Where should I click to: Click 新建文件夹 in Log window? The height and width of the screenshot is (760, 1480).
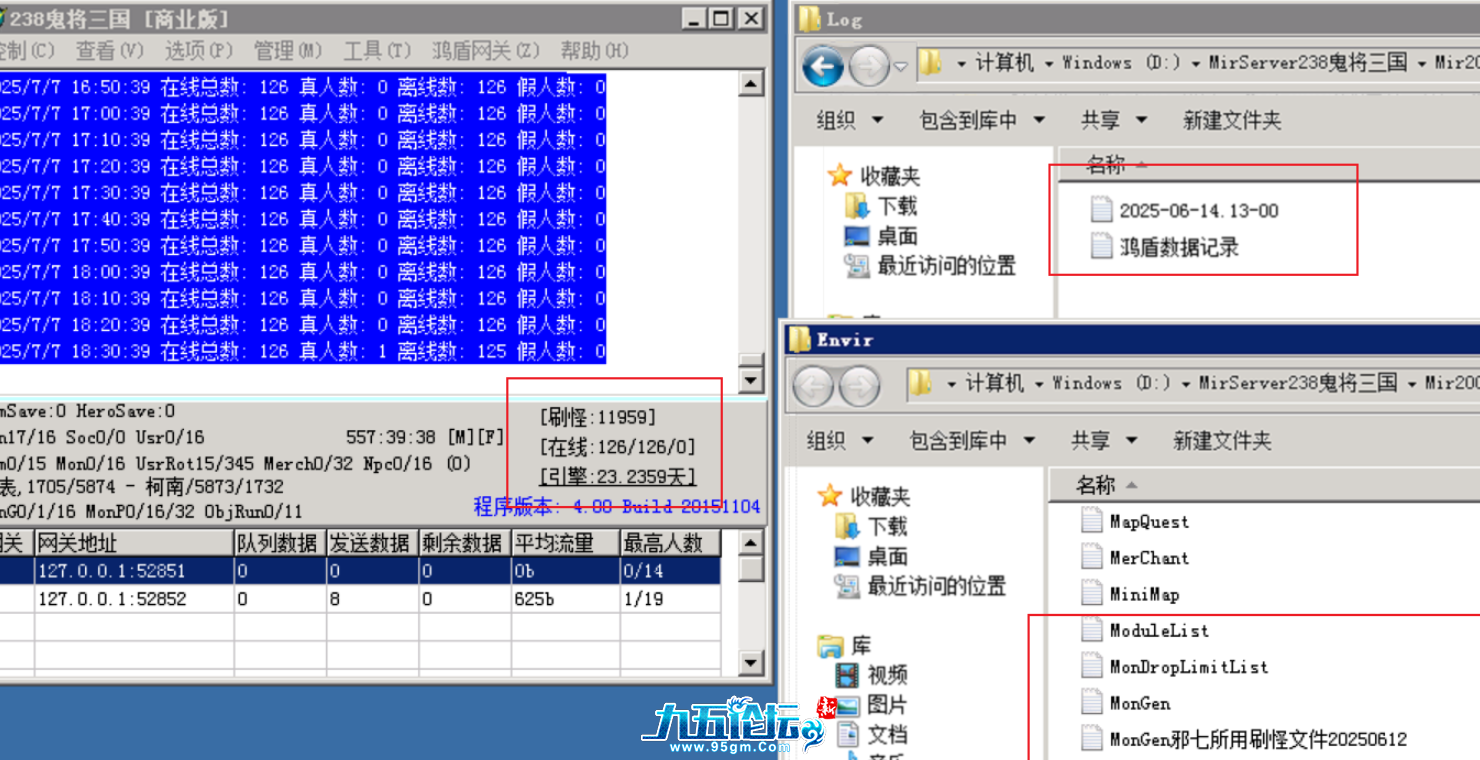(1232, 121)
